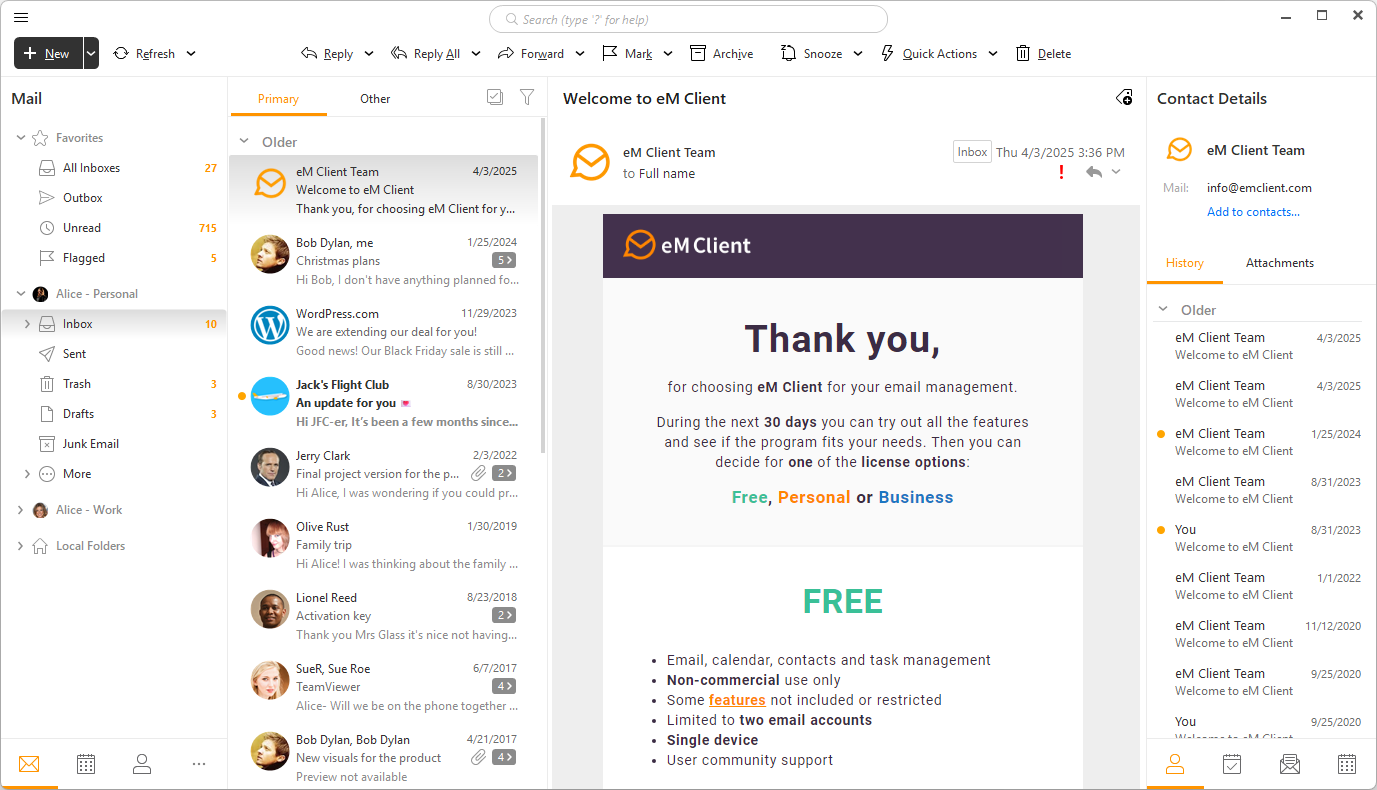Expand the More folders node
The width and height of the screenshot is (1377, 790).
pyautogui.click(x=27, y=474)
